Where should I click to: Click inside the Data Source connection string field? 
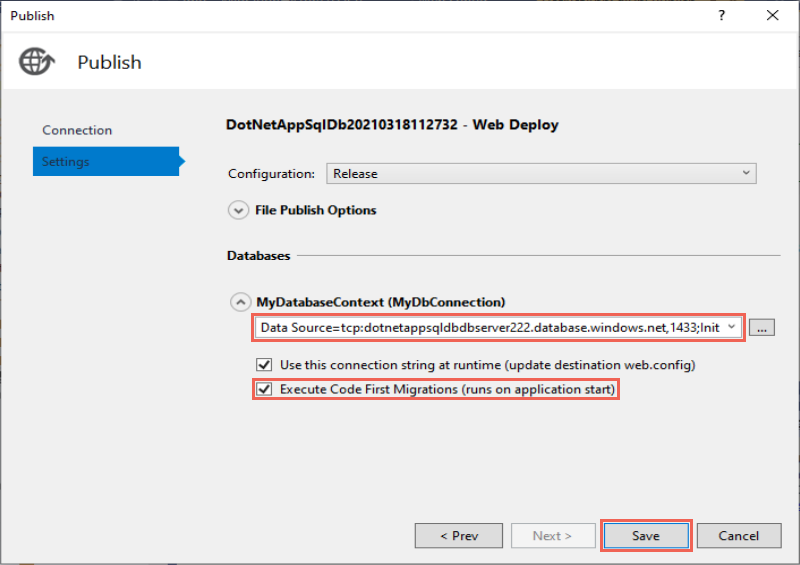click(490, 328)
